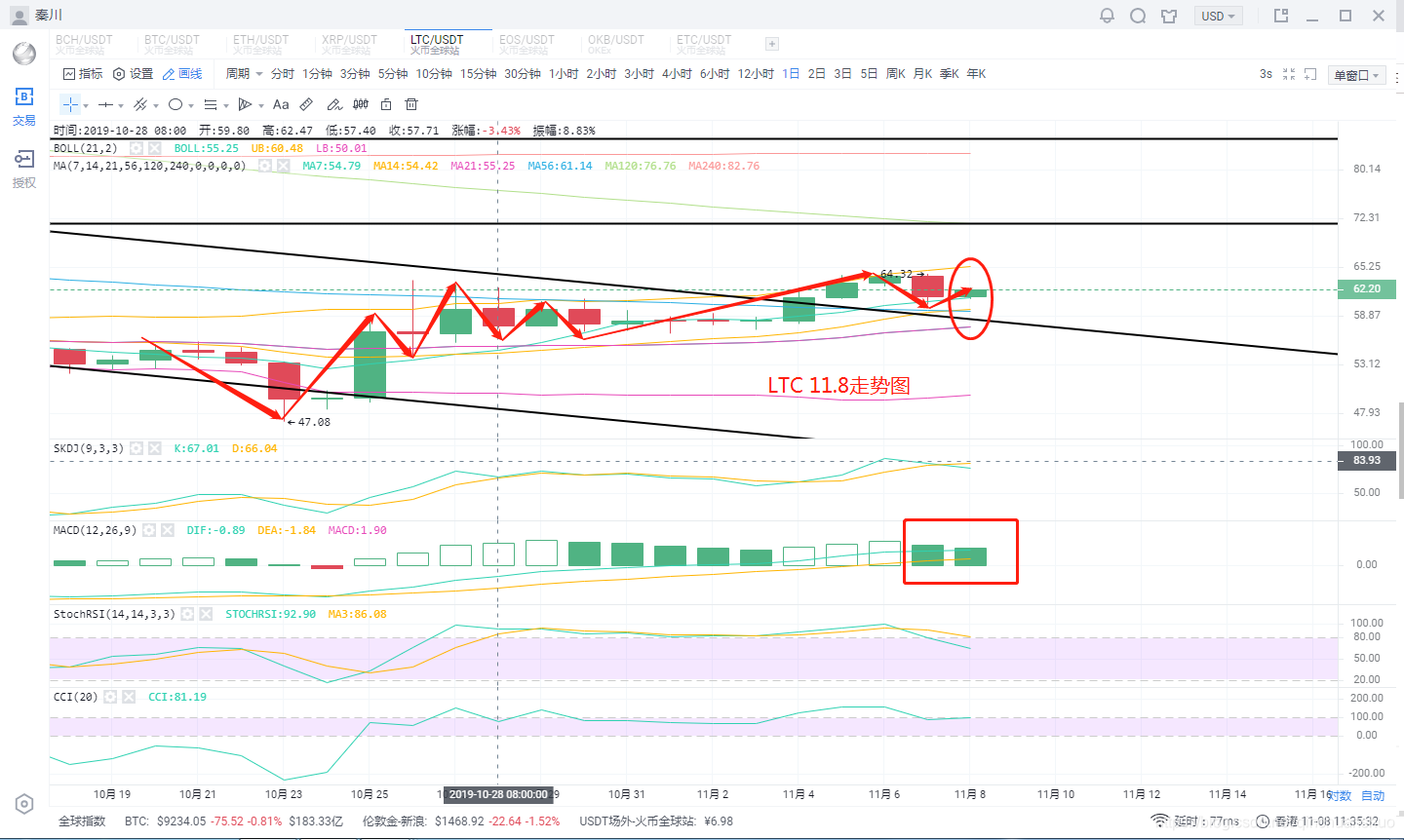Add a new symbol tab with plus icon
The height and width of the screenshot is (840, 1404).
pos(772,44)
